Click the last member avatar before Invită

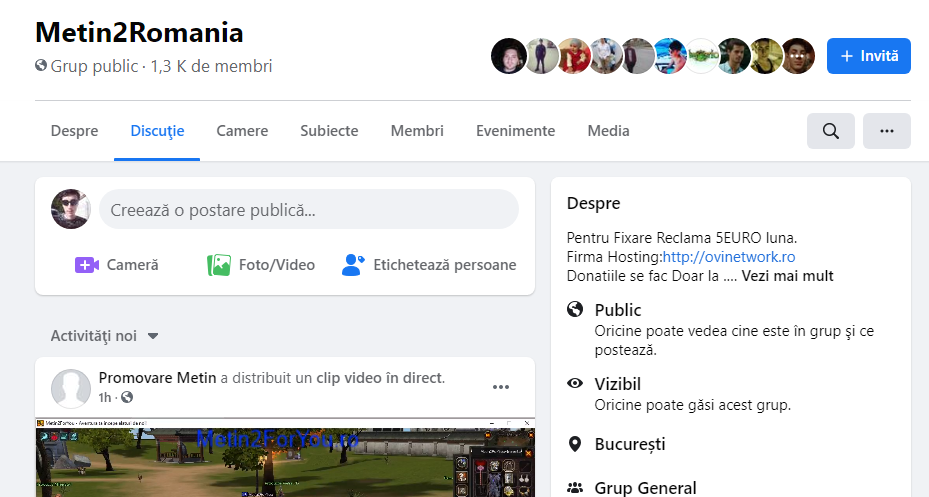click(797, 56)
